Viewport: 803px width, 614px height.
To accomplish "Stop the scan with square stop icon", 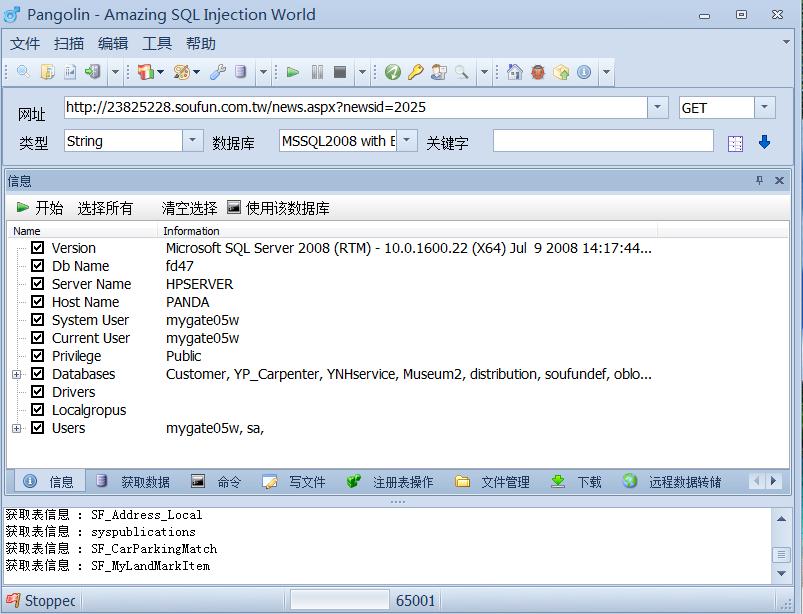I will pyautogui.click(x=340, y=72).
